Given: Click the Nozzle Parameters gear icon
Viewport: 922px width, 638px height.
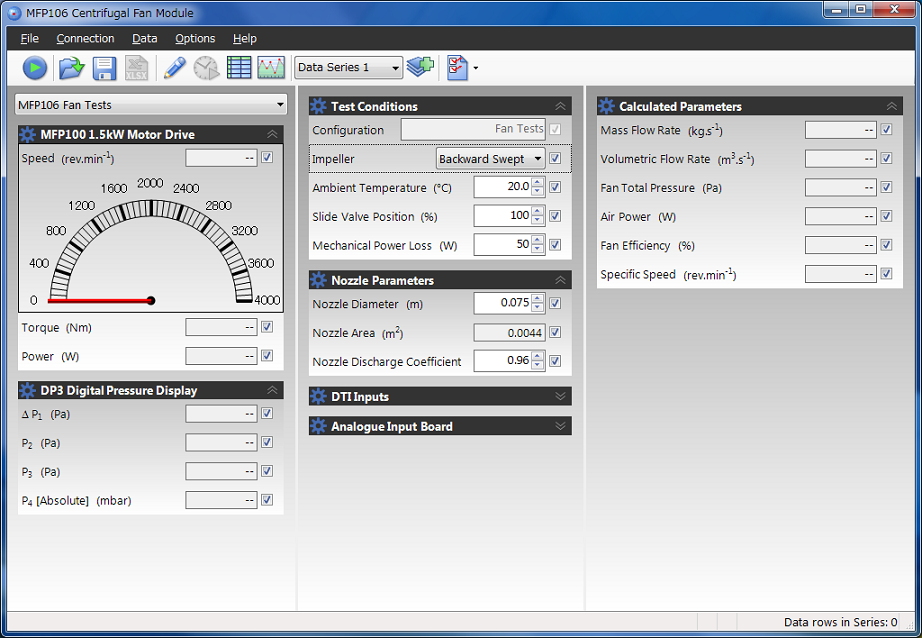Looking at the screenshot, I should pos(318,280).
